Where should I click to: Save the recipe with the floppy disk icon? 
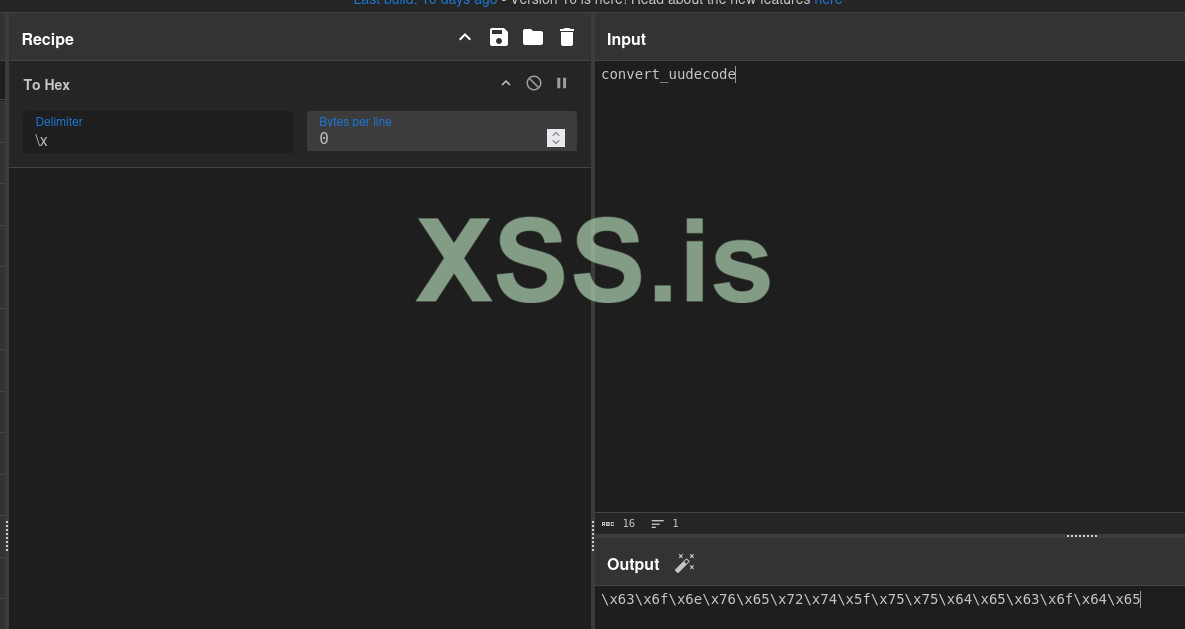(x=499, y=37)
